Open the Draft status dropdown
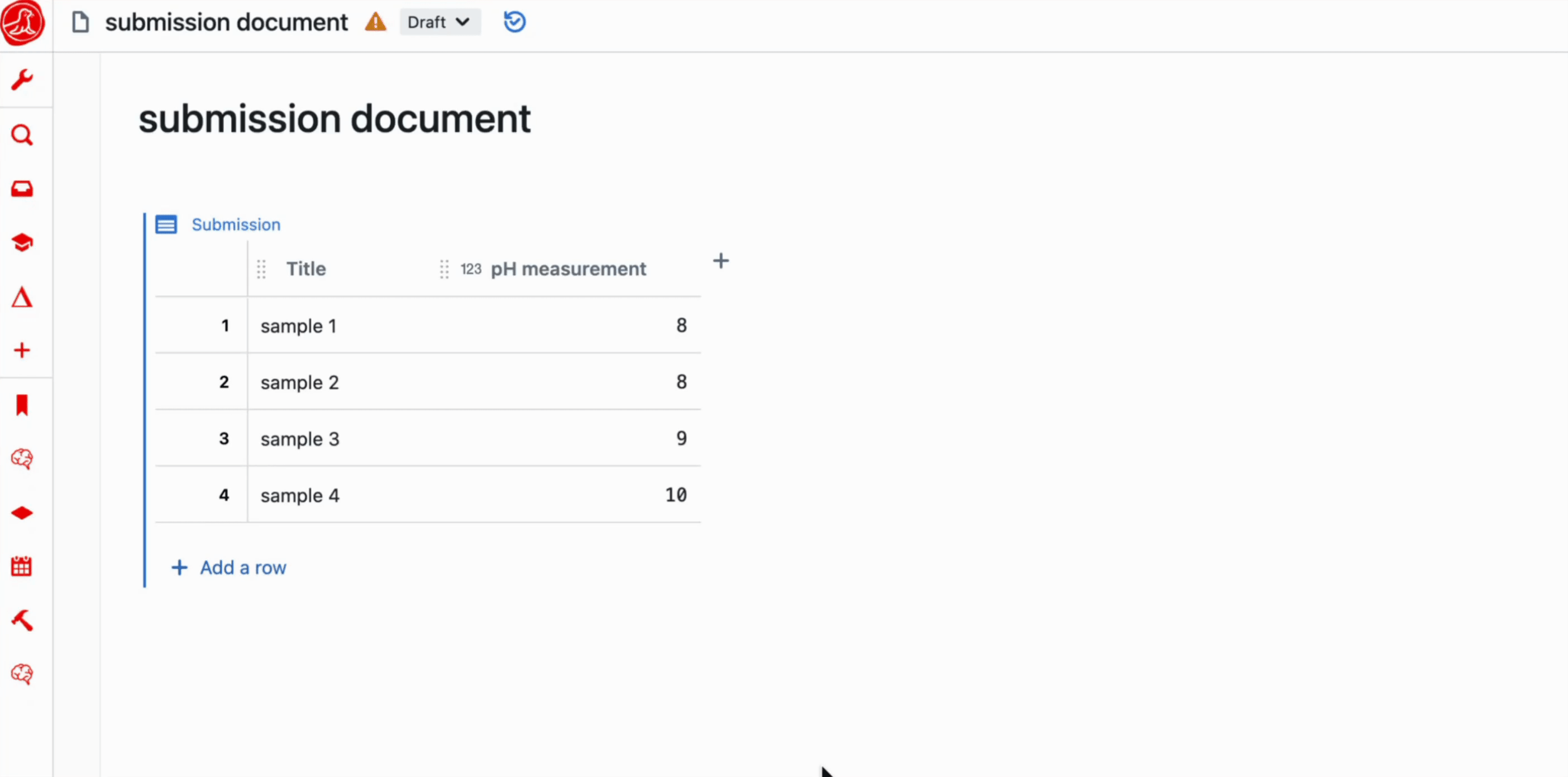Viewport: 1568px width, 777px height. pyautogui.click(x=439, y=22)
